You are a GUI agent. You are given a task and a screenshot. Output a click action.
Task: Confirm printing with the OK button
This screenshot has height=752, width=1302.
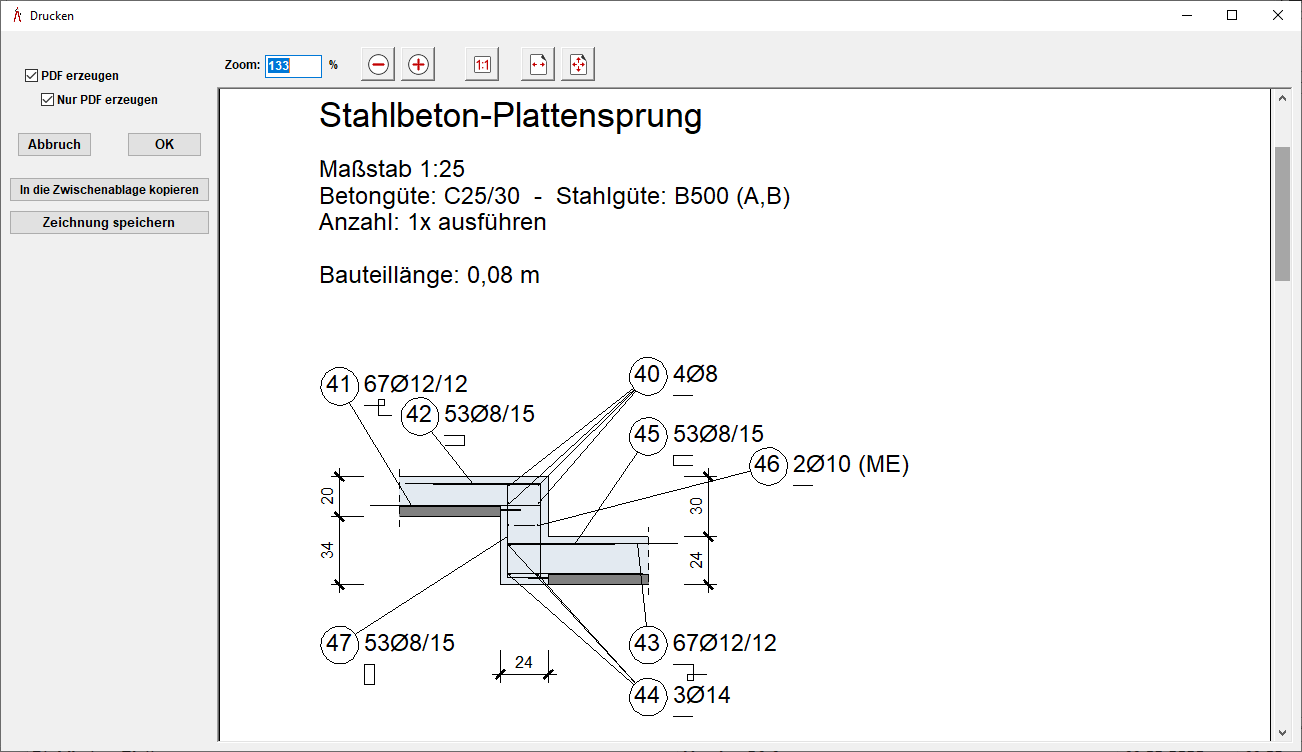coord(164,145)
